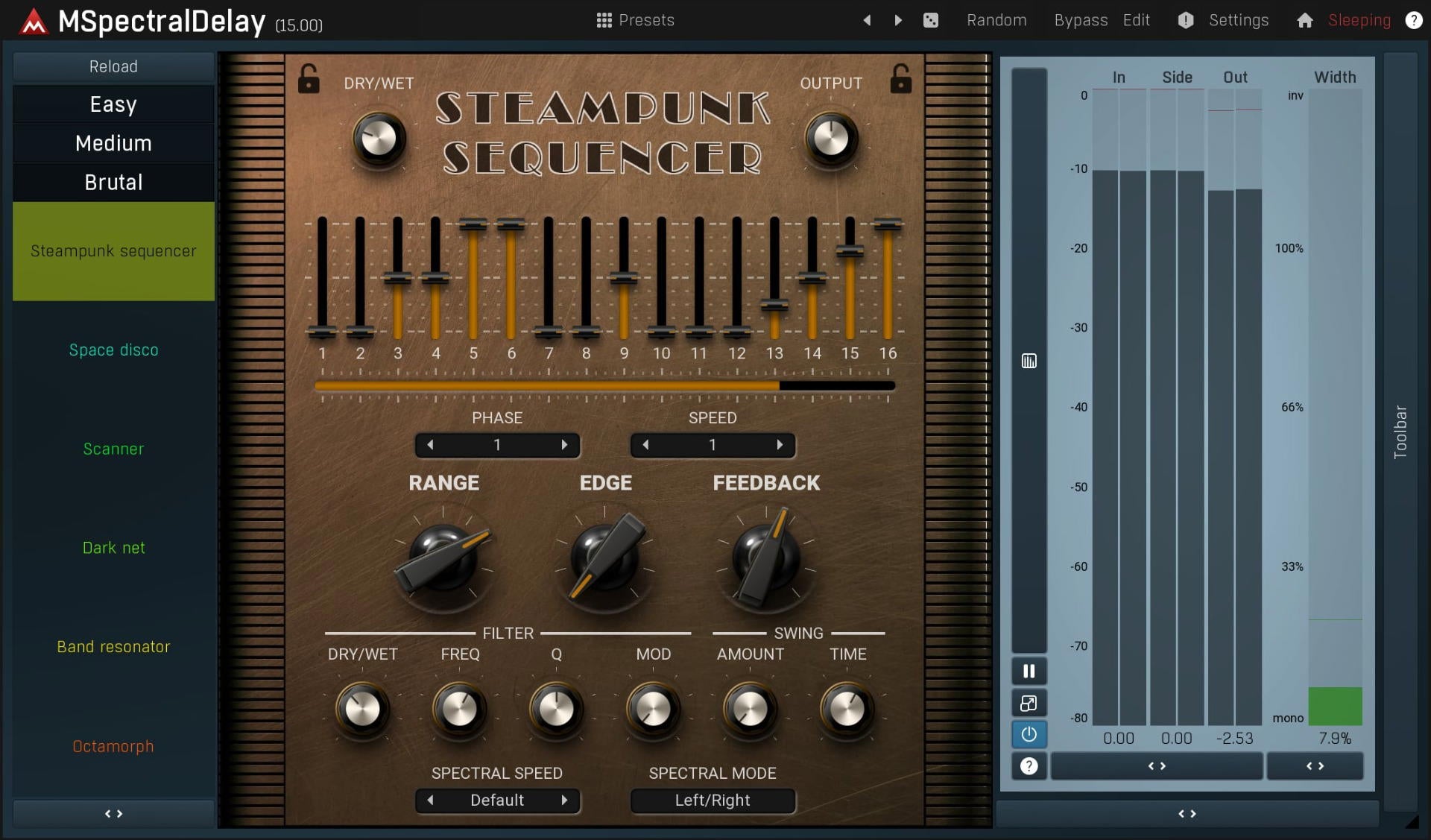Click the EDGE knob
1431x840 pixels.
click(605, 559)
